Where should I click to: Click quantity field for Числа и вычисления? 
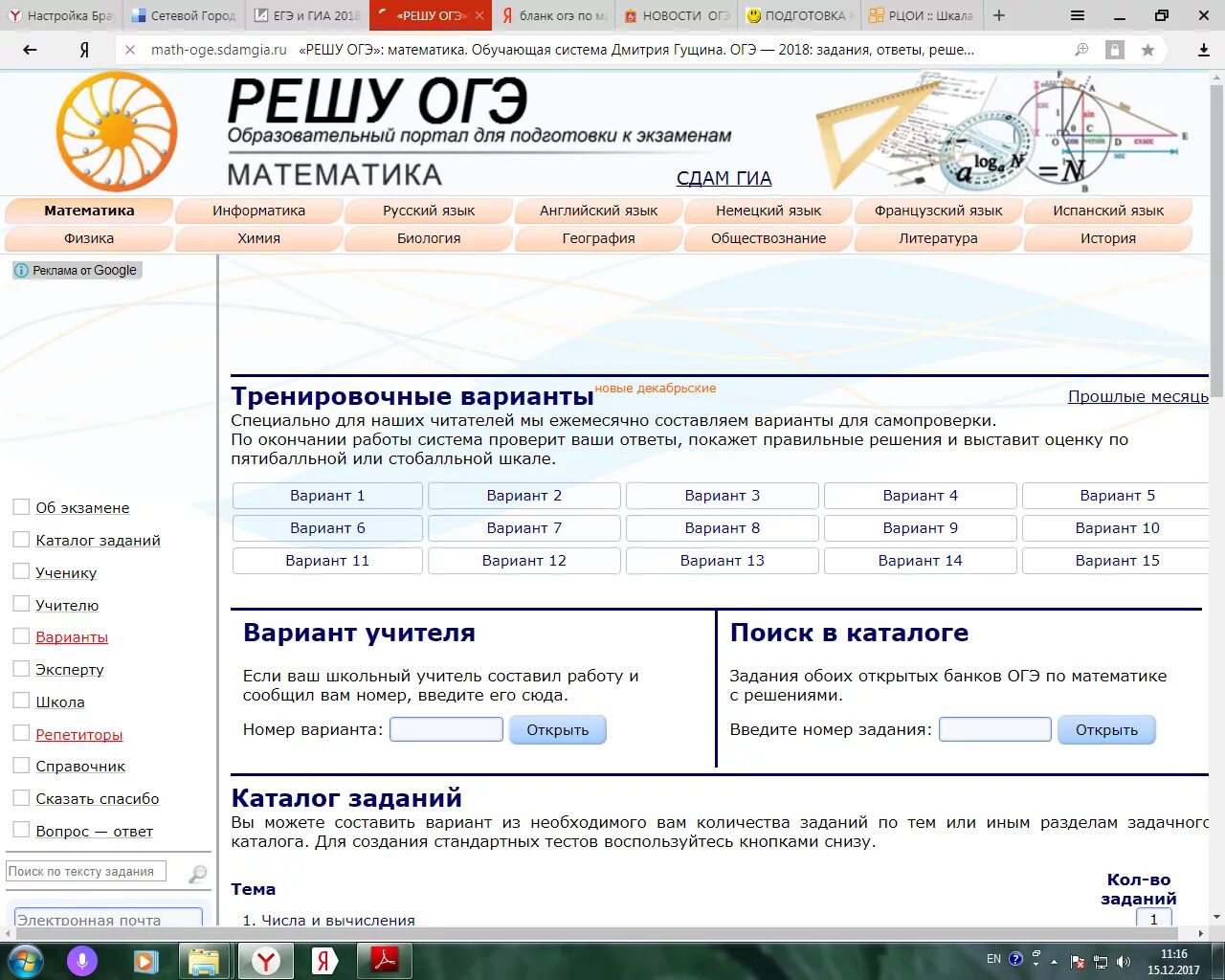pos(1153,918)
